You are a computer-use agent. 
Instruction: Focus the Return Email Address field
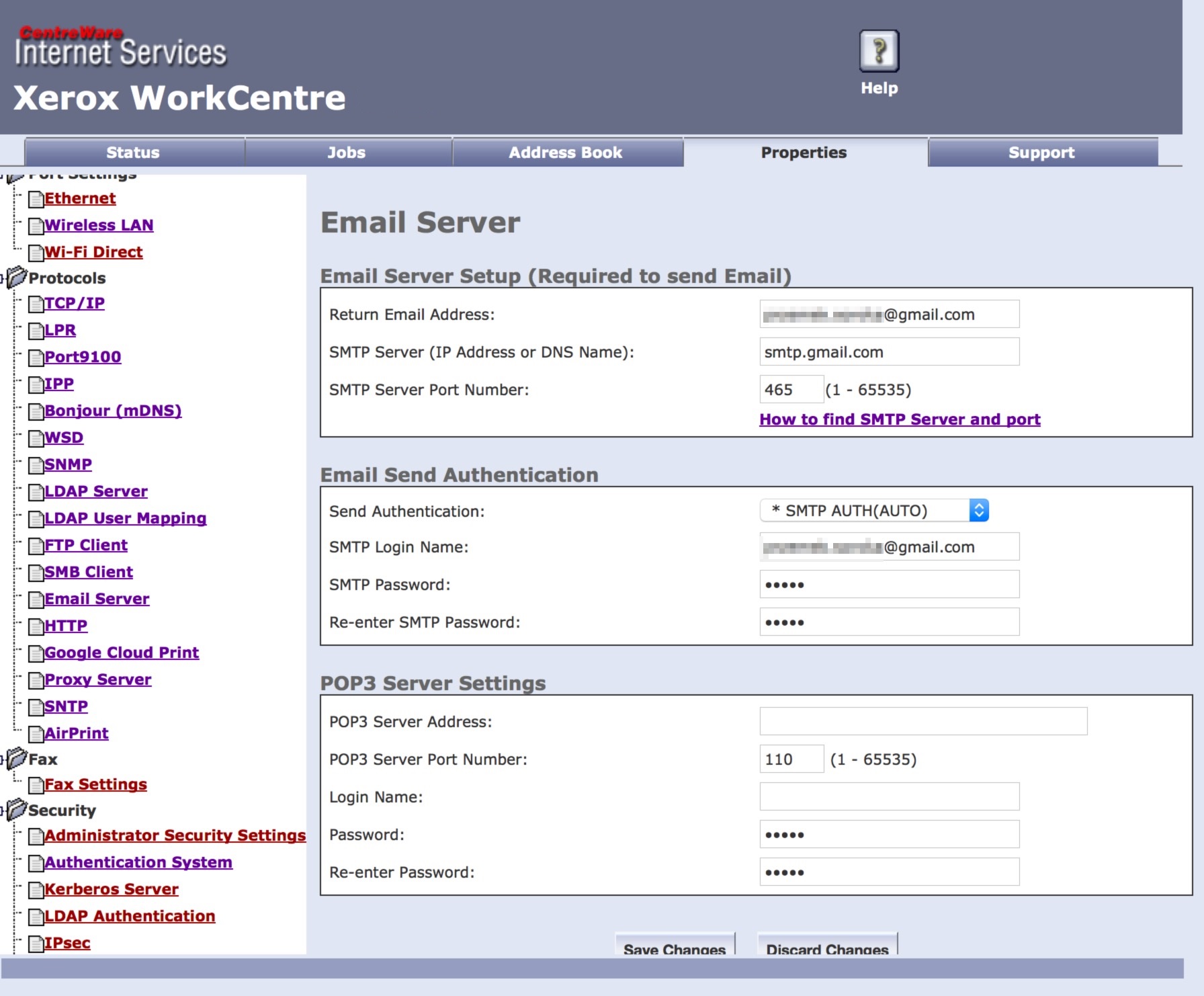[x=890, y=314]
